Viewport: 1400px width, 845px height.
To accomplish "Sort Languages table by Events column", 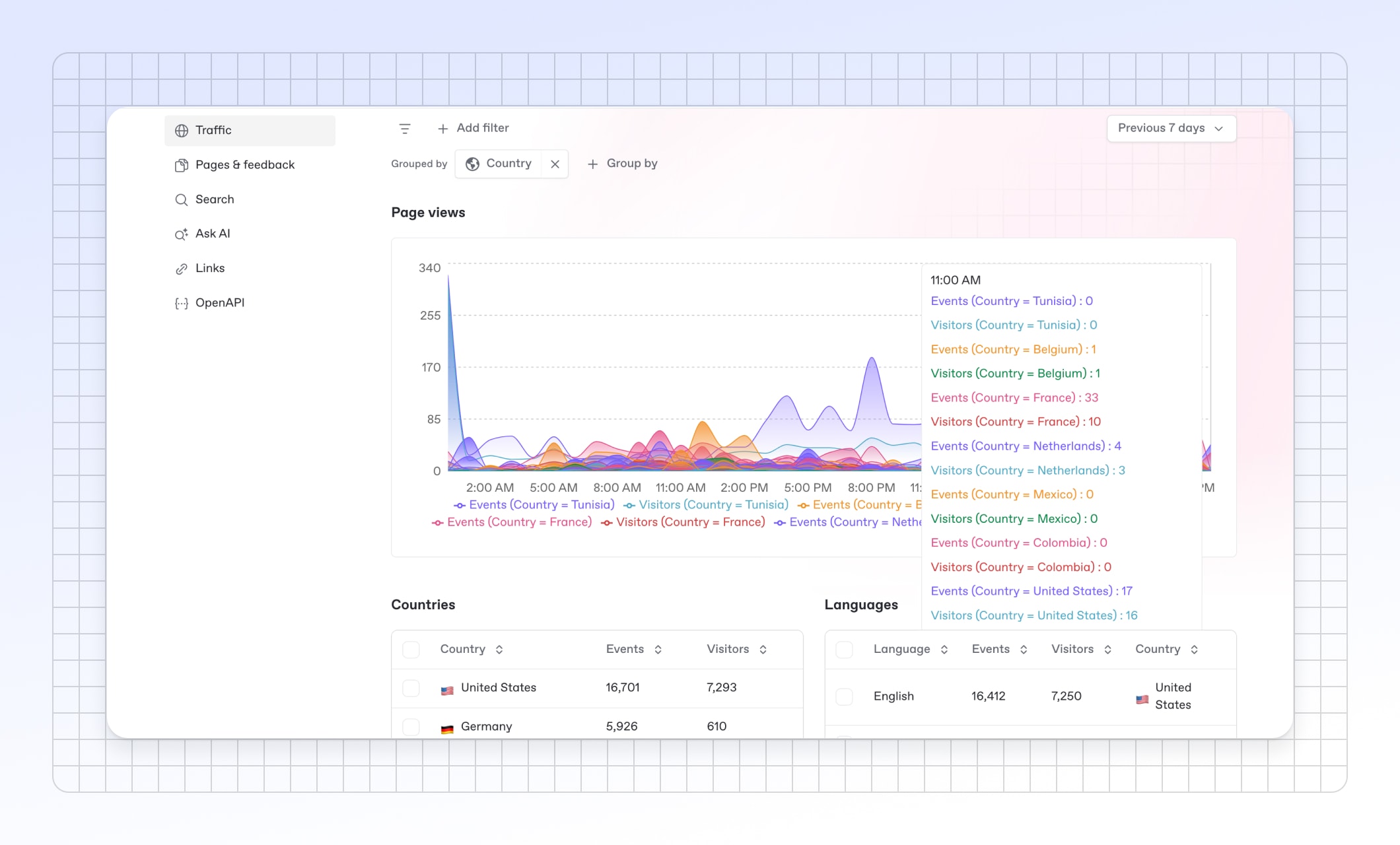I will pyautogui.click(x=999, y=650).
